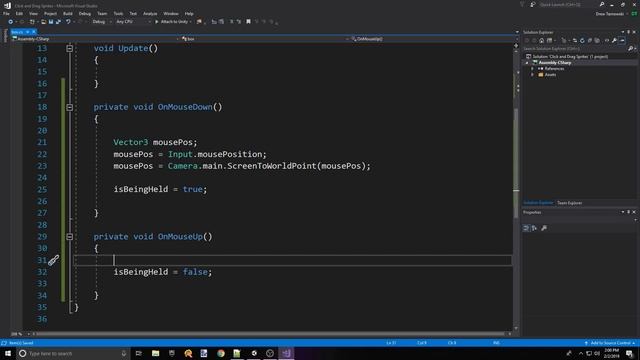Image resolution: width=640 pixels, height=360 pixels.
Task: Click the Undo toolbar icon
Action: click(68, 22)
